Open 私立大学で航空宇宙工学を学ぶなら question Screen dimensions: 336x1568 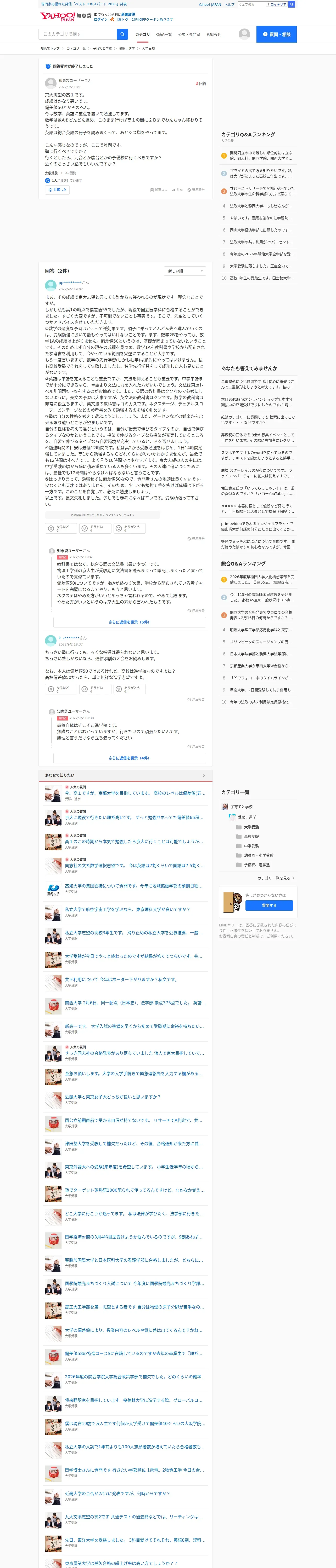(127, 909)
